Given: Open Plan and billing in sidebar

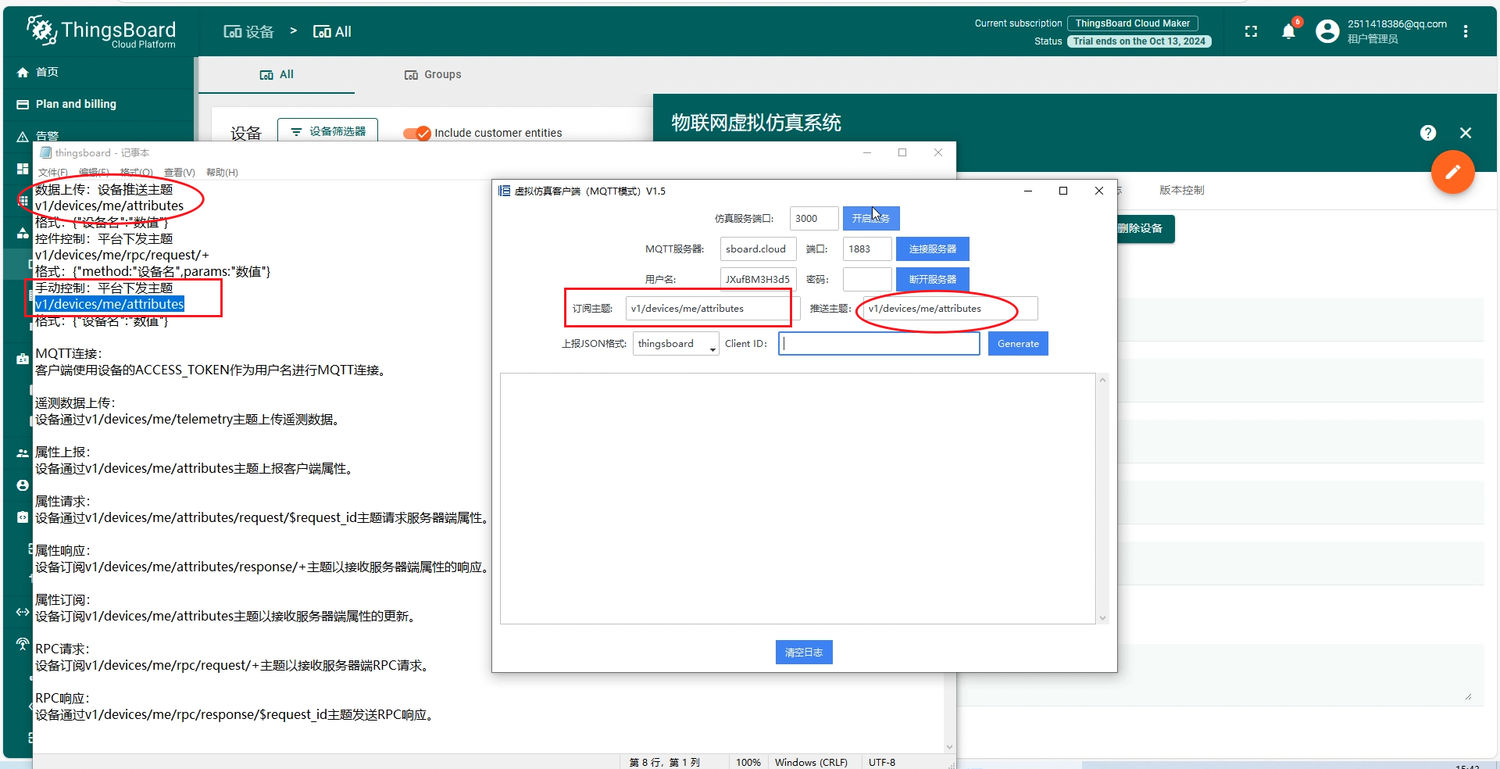Looking at the screenshot, I should coord(75,104).
